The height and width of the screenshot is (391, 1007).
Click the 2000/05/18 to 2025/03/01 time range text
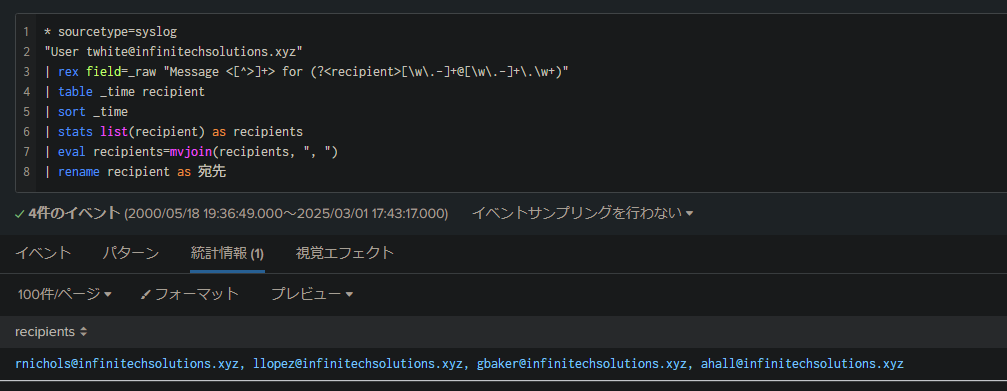coord(286,213)
